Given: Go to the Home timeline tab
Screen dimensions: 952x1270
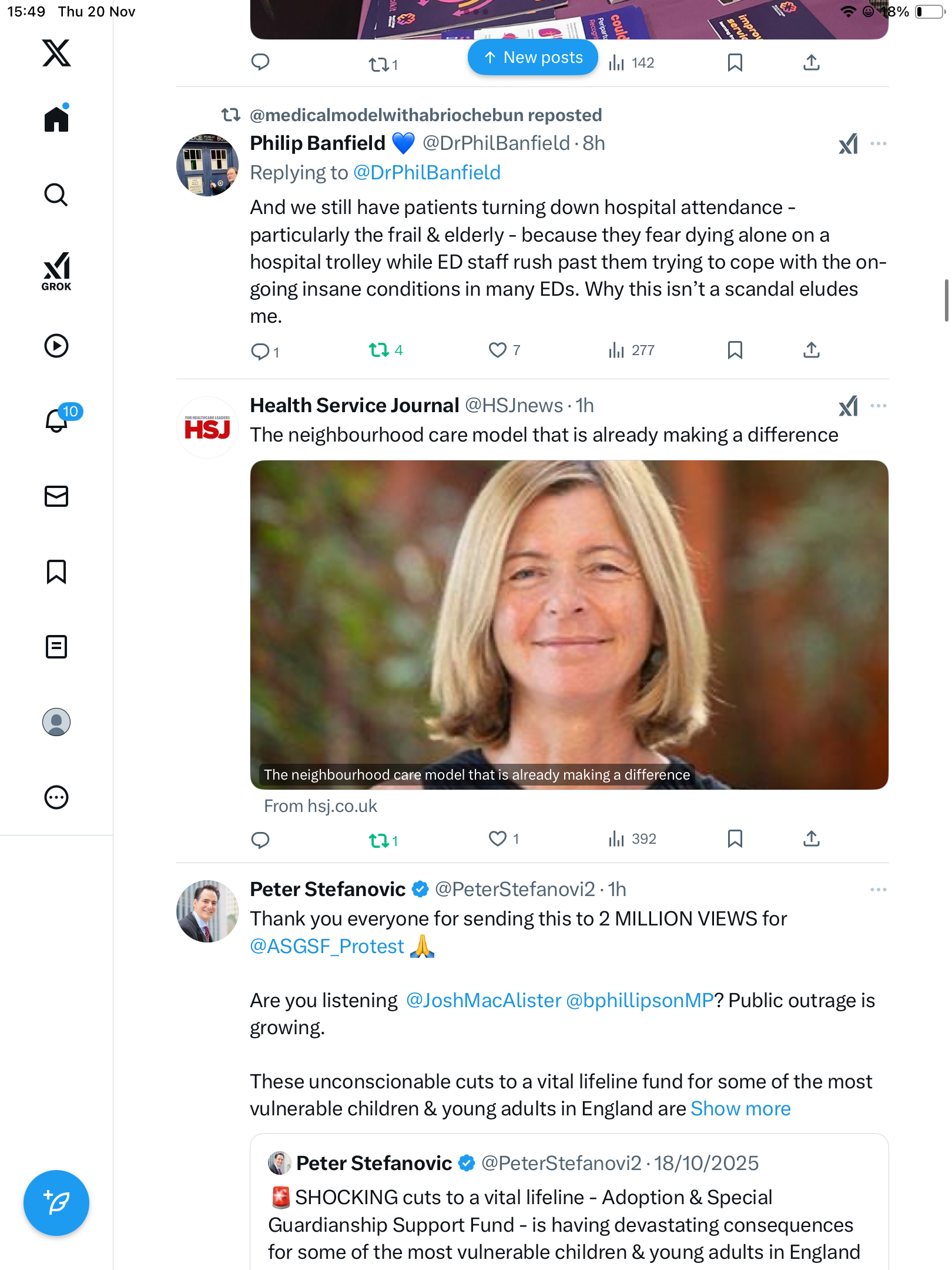Looking at the screenshot, I should [x=56, y=119].
